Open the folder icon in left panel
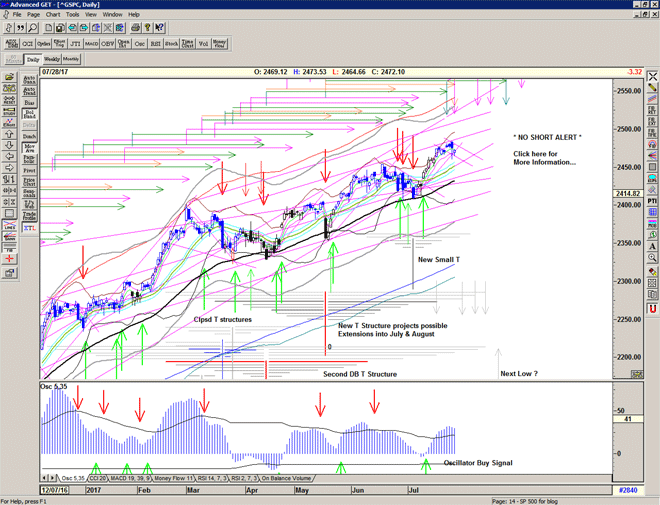The height and width of the screenshot is (505, 660). (10, 77)
